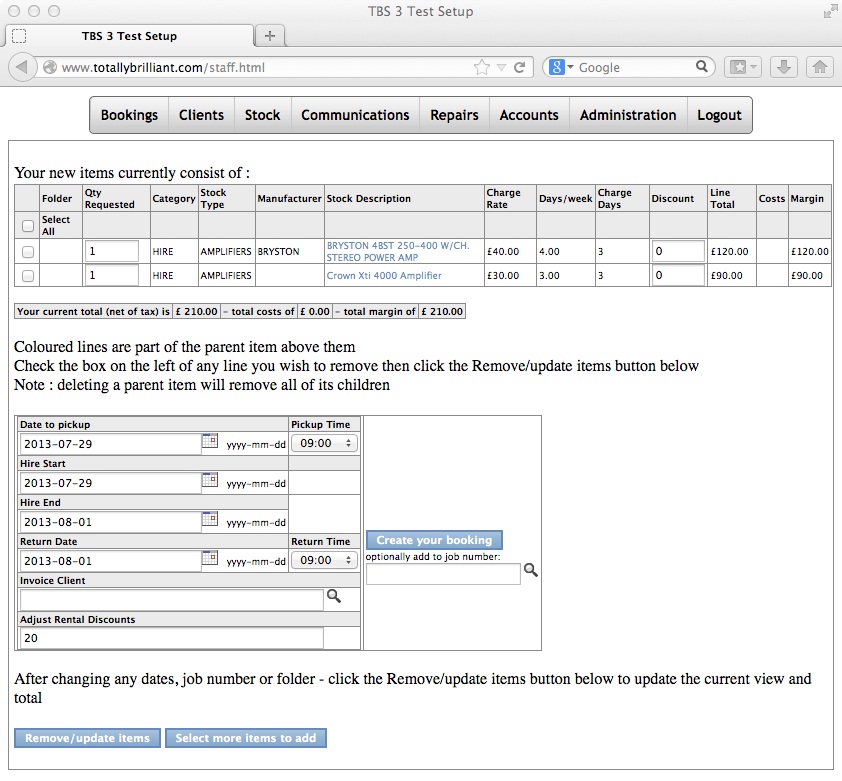The image size is (842, 781).
Task: Open calendar picker for Hire End
Action: point(210,519)
